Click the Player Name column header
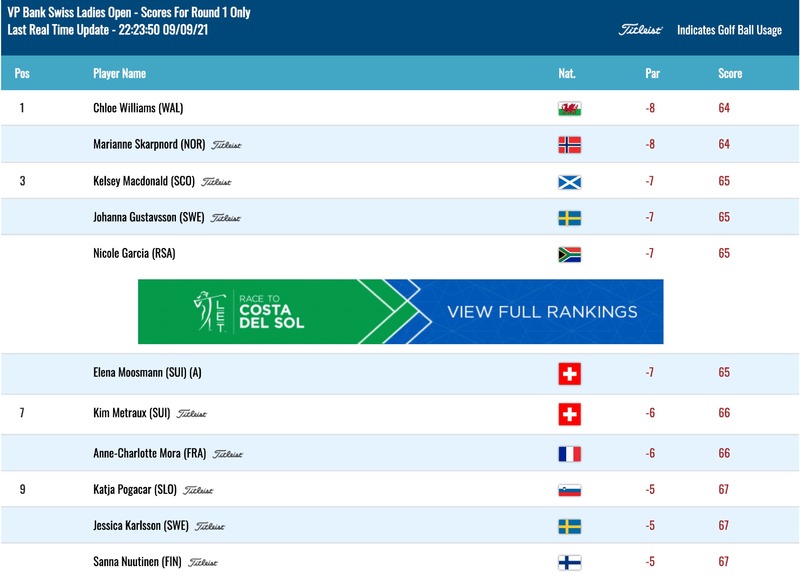This screenshot has width=800, height=576. [119, 73]
